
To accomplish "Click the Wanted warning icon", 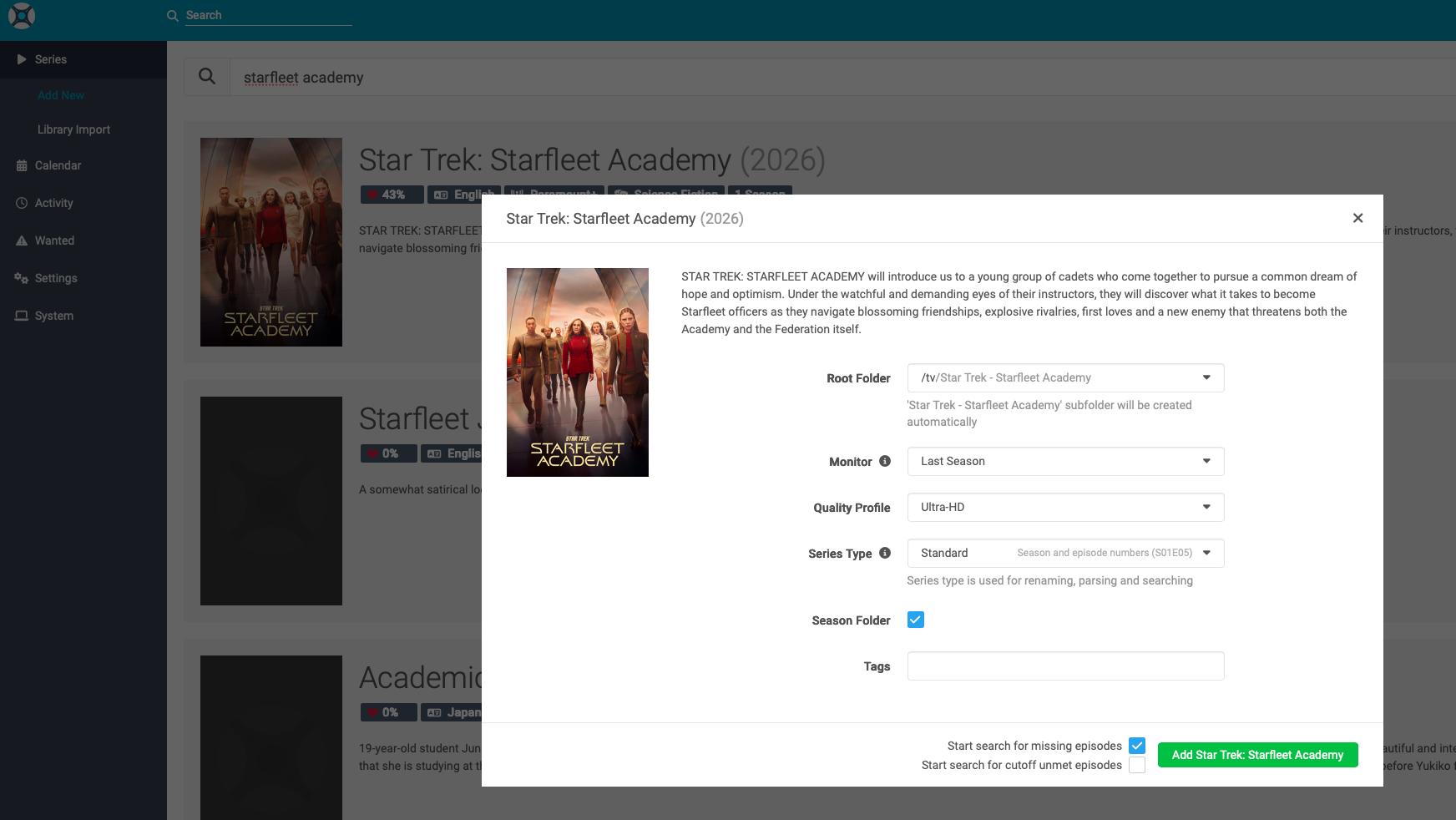I will point(22,240).
